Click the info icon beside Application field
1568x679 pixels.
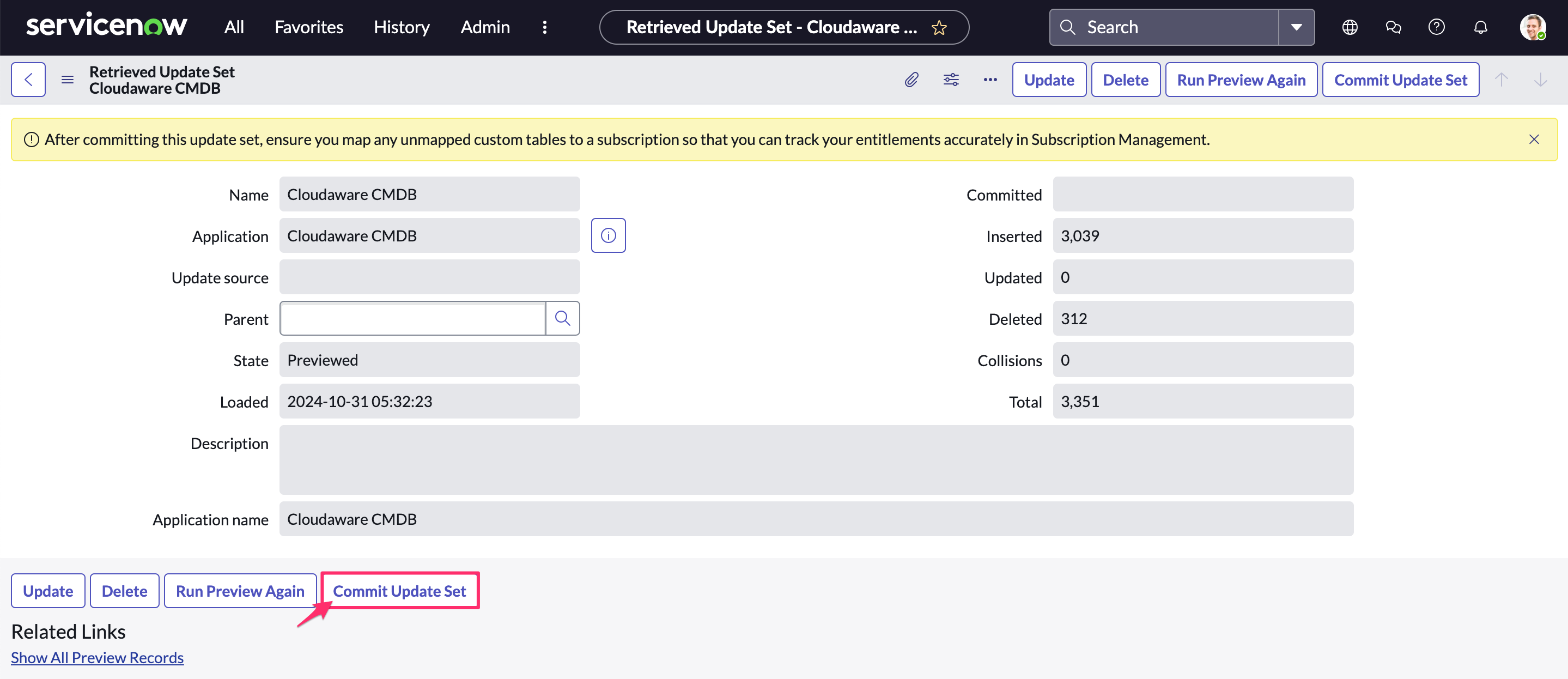click(x=608, y=235)
